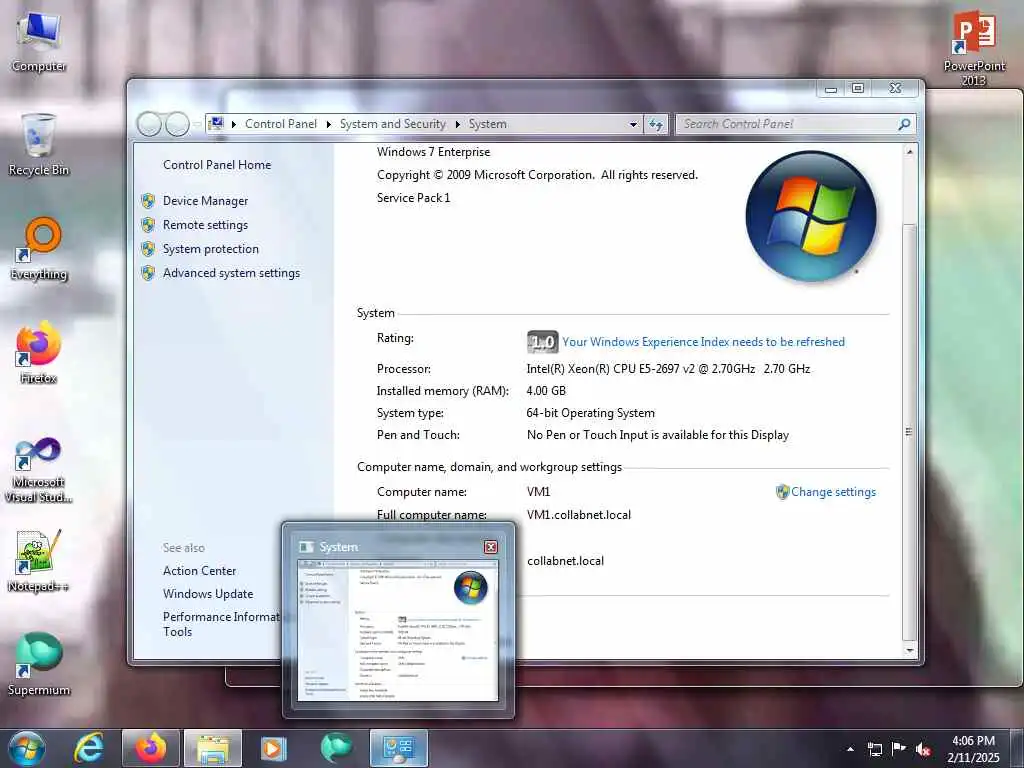
Task: Click the scrollbar up arrow
Action: [909, 152]
